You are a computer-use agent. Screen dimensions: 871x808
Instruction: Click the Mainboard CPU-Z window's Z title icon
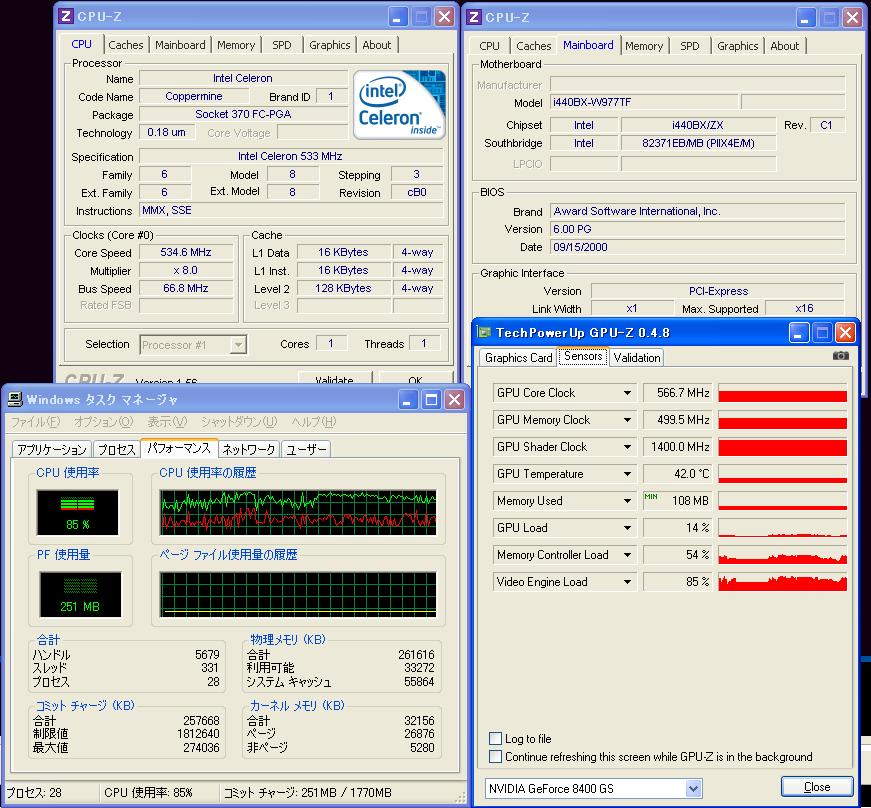474,17
